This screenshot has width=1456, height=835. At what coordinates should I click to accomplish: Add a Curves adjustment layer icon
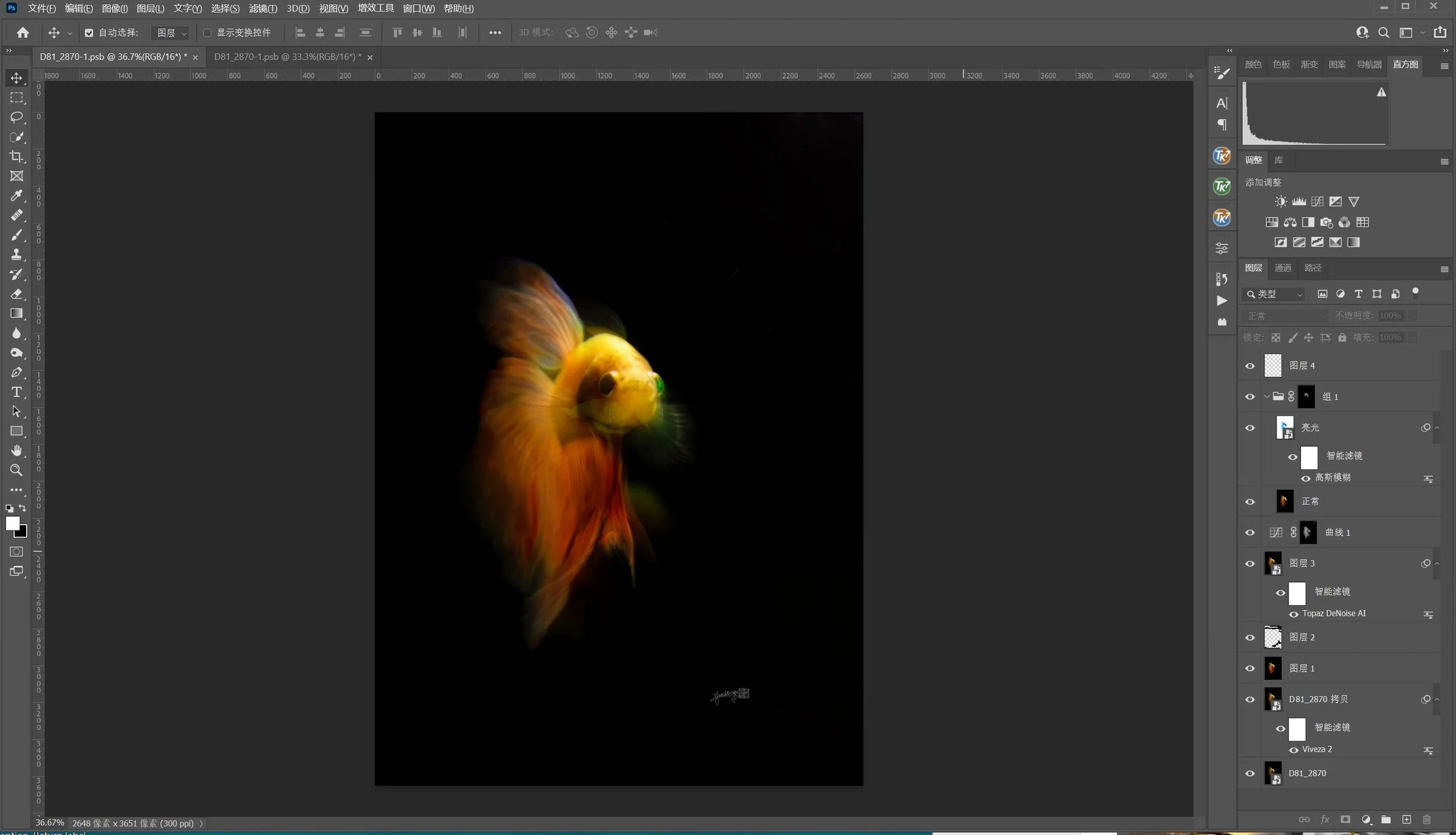[x=1317, y=201]
